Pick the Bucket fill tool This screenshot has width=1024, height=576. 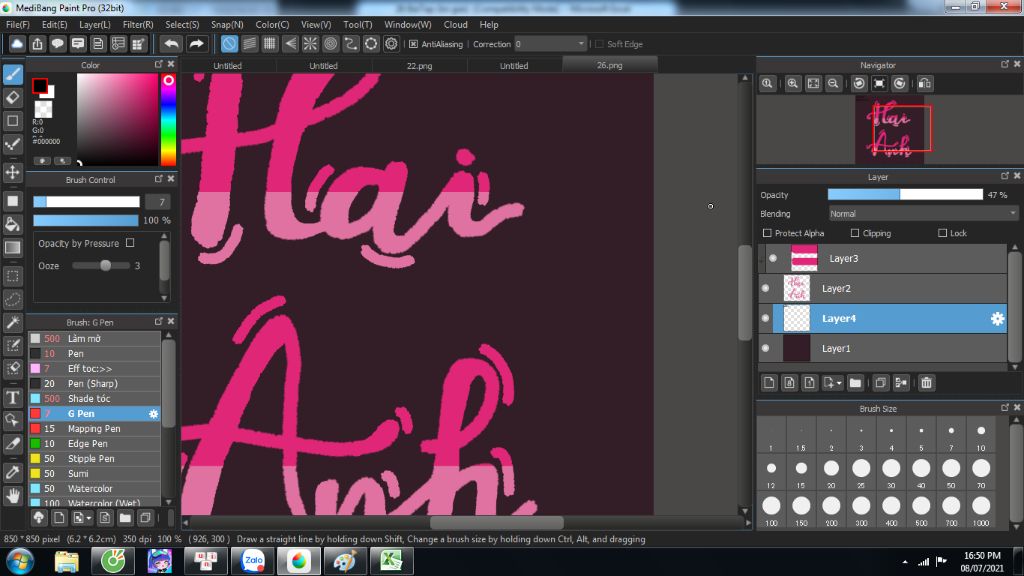point(12,224)
